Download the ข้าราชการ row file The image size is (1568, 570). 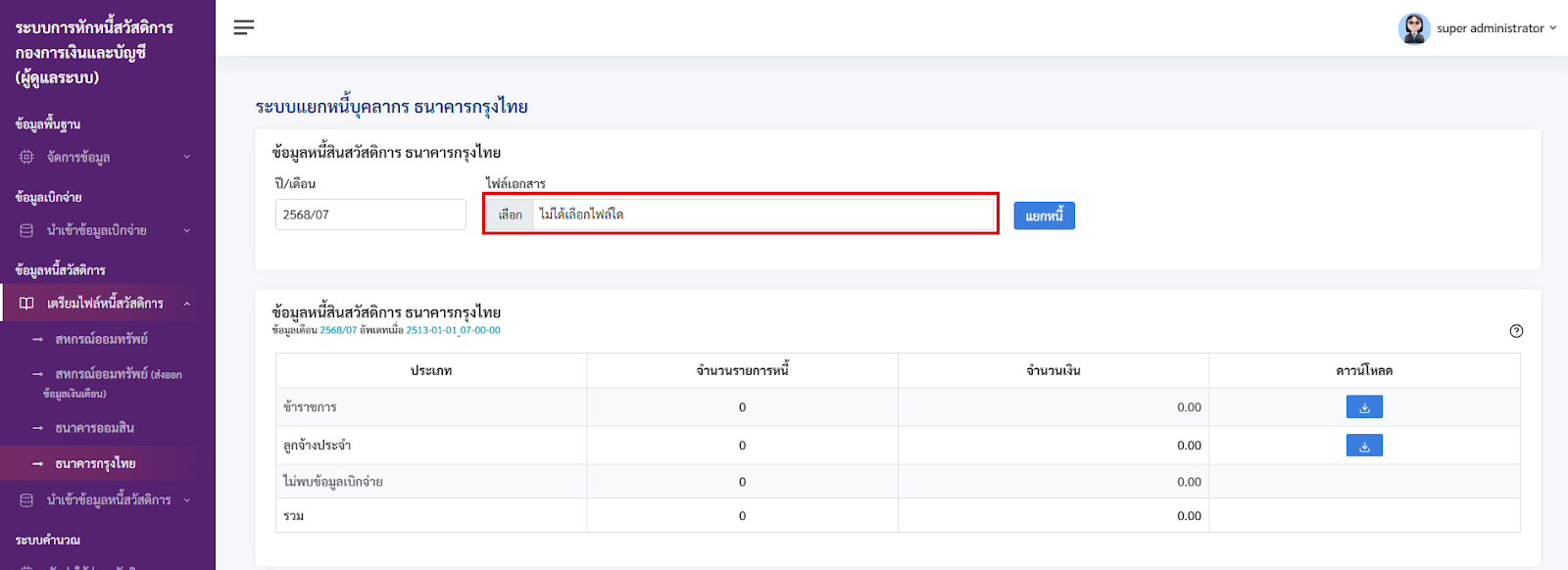click(1364, 406)
